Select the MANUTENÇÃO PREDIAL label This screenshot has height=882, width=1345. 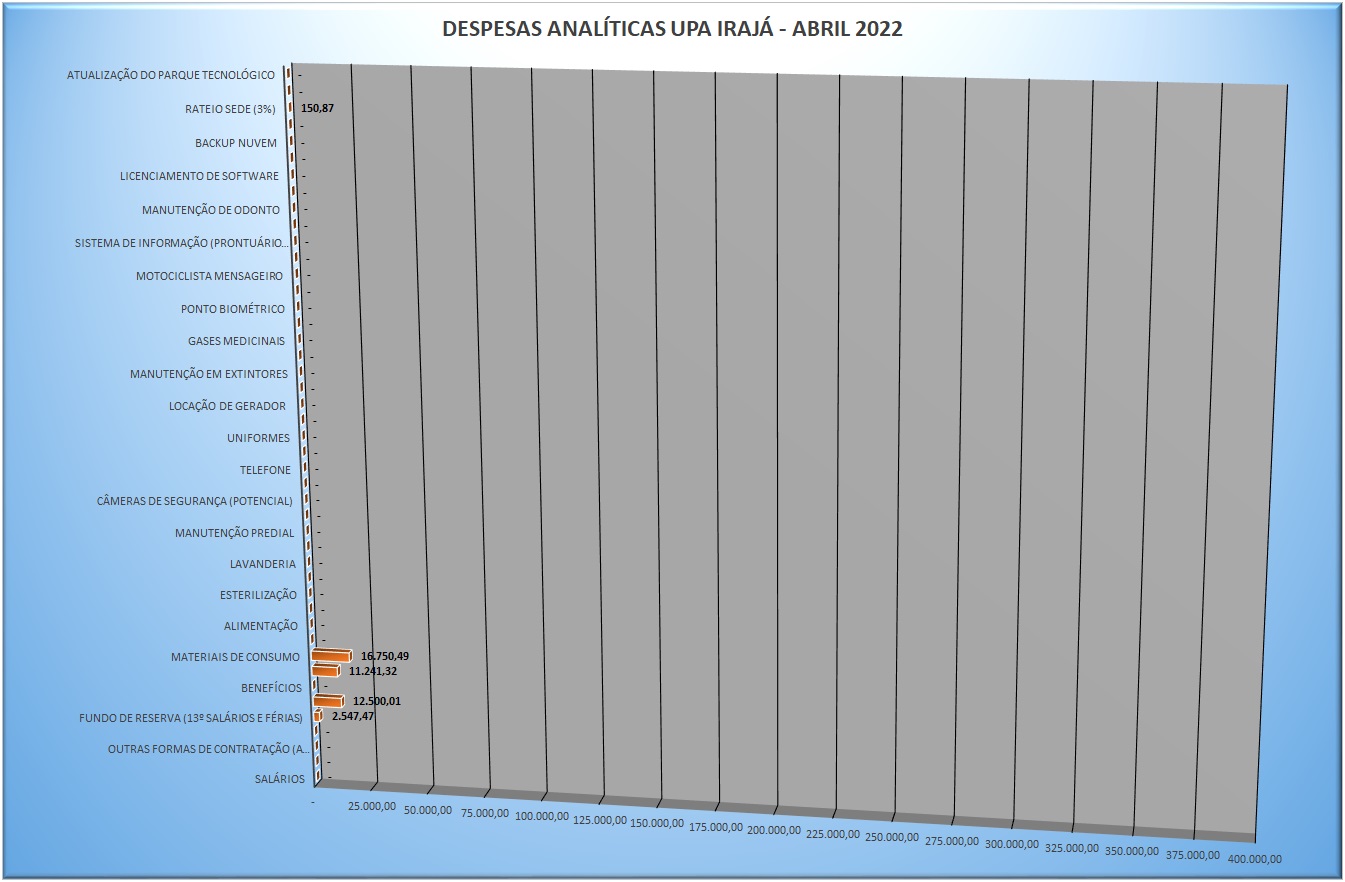pos(235,533)
